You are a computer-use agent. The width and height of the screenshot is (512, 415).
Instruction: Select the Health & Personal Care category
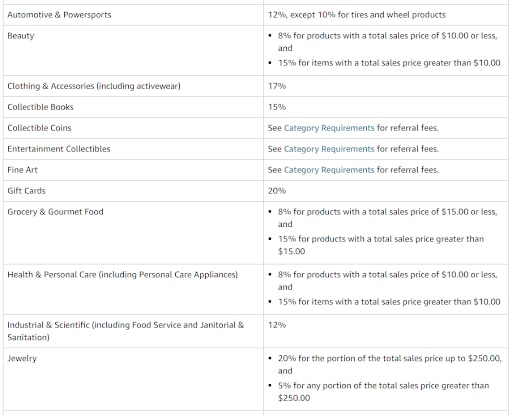(x=123, y=275)
